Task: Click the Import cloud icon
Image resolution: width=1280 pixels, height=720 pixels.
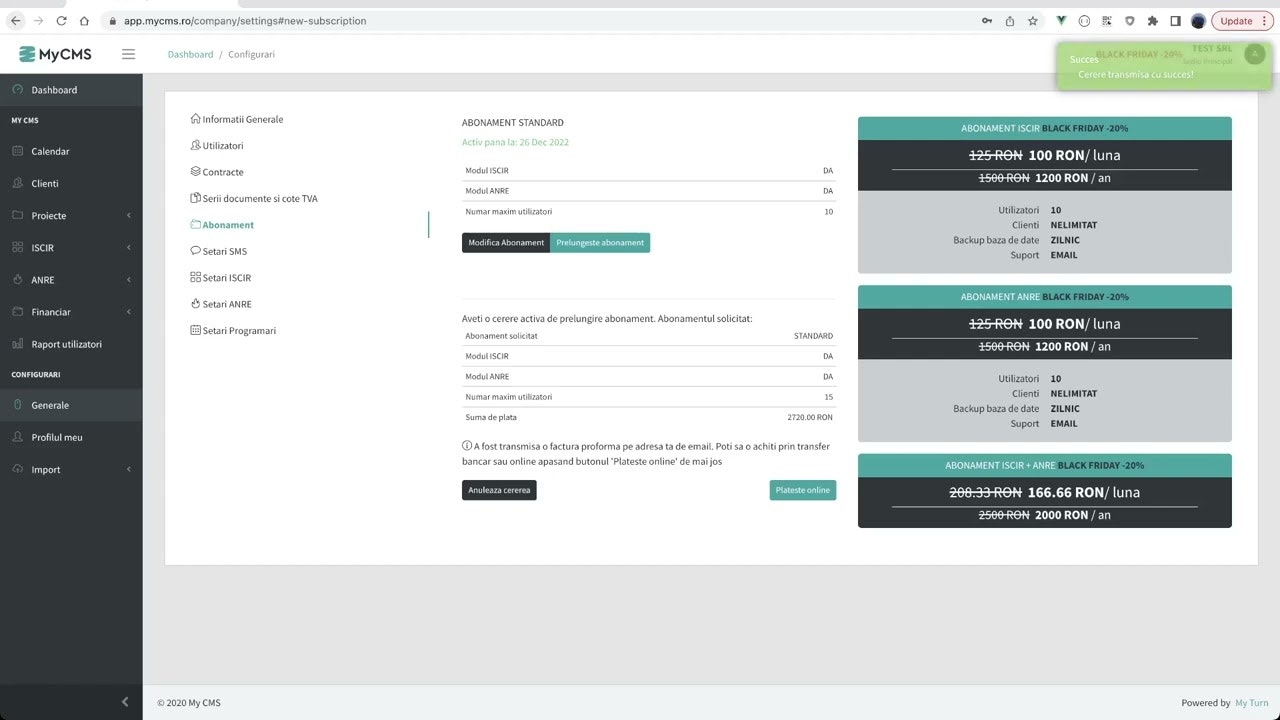Action: pos(18,469)
